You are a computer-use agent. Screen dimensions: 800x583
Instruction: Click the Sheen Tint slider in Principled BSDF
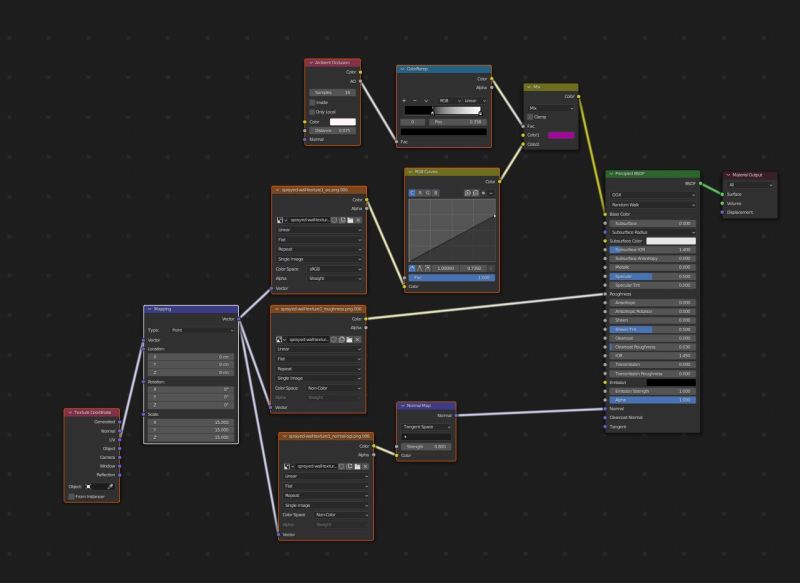tap(653, 329)
